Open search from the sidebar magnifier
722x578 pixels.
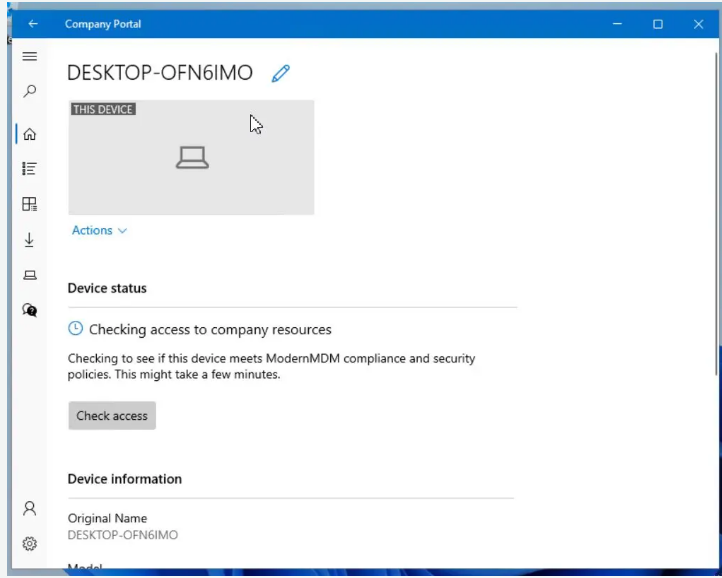[x=29, y=91]
